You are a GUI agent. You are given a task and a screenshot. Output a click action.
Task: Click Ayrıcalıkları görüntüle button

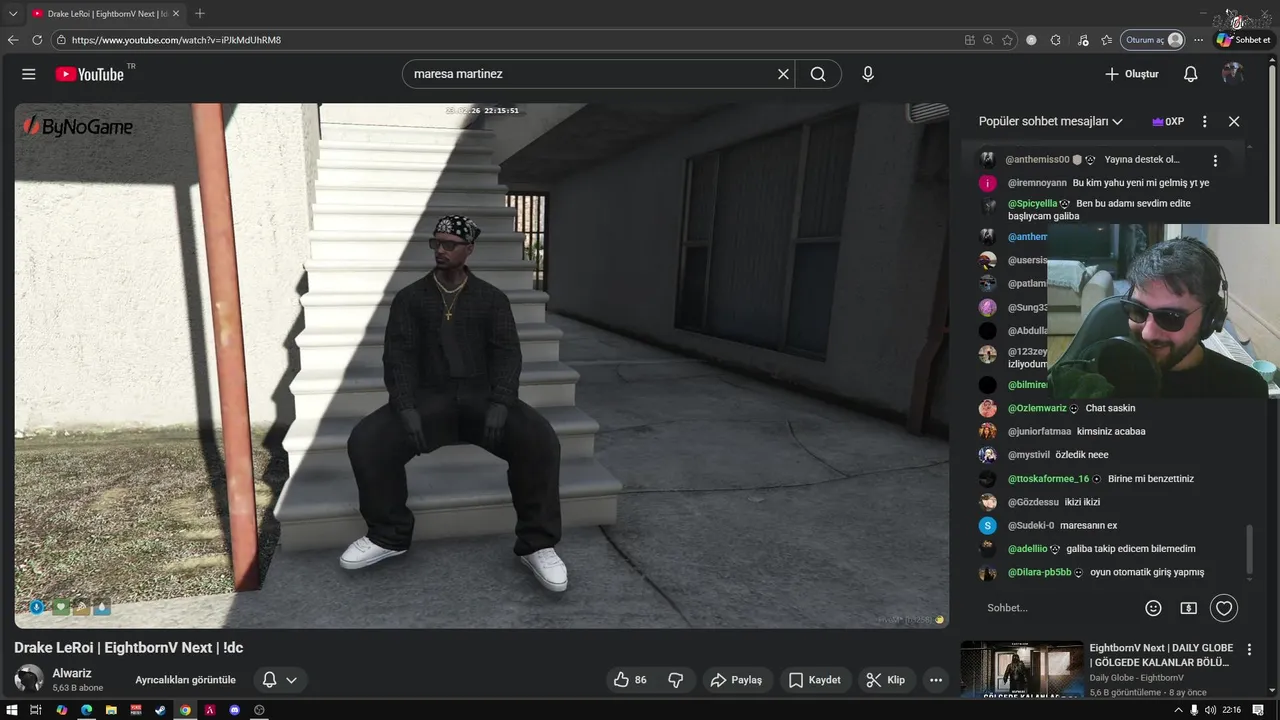tap(186, 680)
